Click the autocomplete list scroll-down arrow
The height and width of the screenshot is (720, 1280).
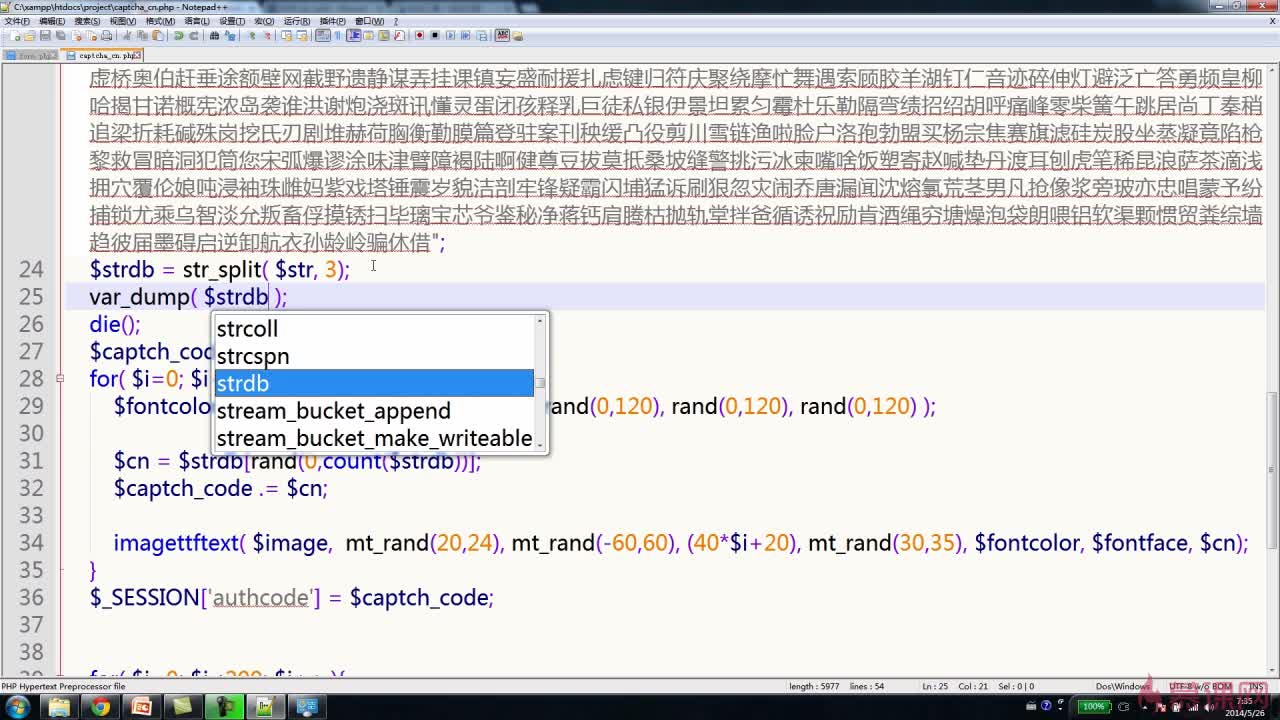click(x=540, y=444)
